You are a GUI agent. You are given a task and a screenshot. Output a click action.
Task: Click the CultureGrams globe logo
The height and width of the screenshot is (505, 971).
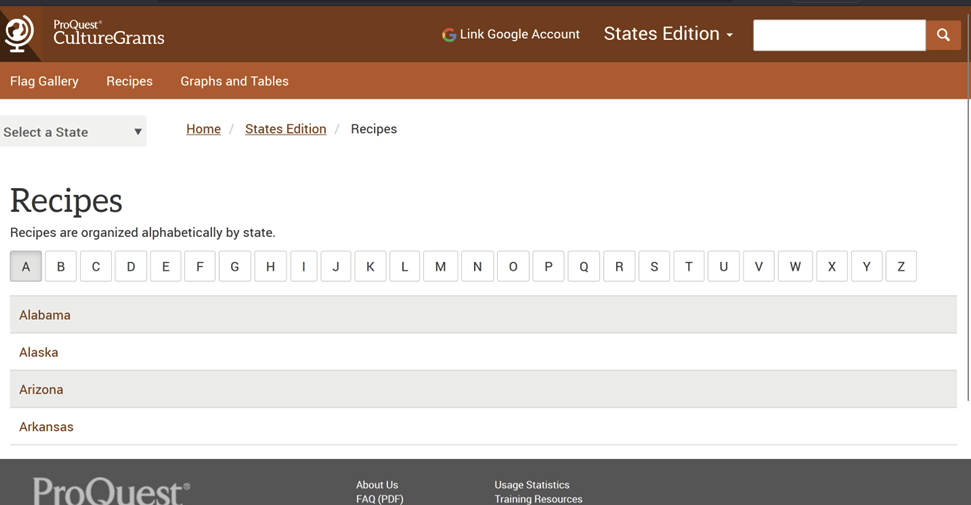[19, 34]
